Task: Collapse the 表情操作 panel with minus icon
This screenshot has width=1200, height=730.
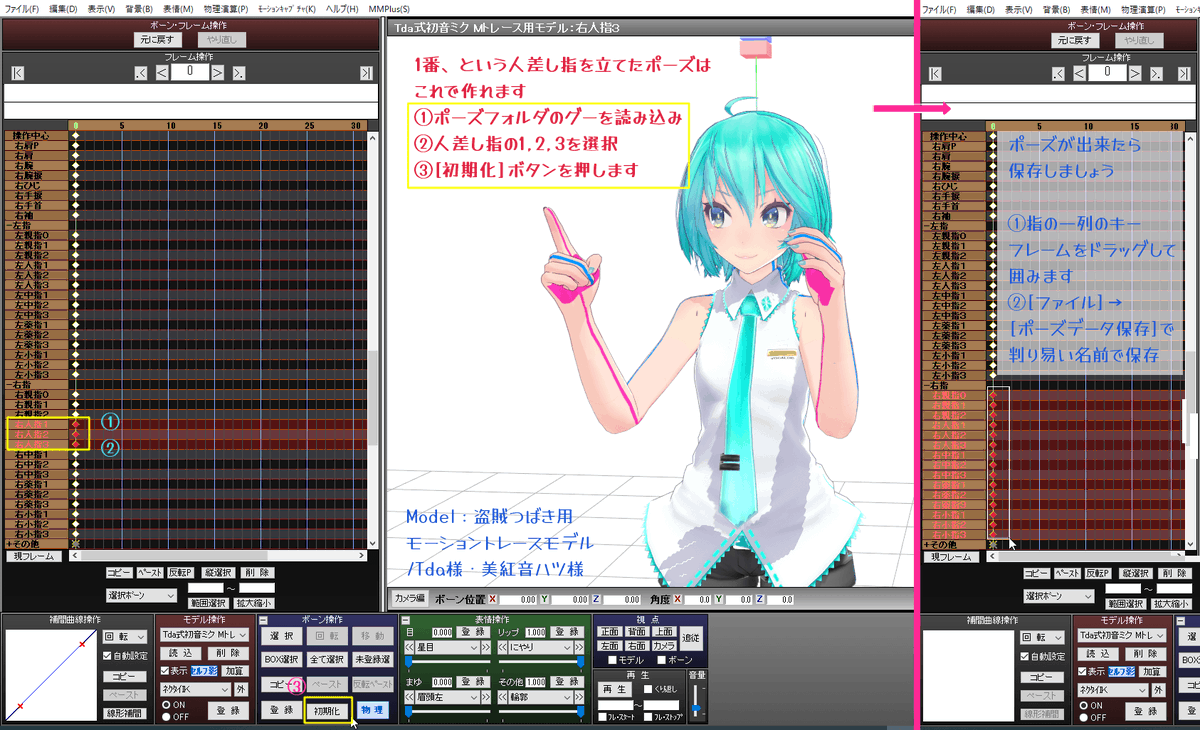Action: click(x=406, y=620)
